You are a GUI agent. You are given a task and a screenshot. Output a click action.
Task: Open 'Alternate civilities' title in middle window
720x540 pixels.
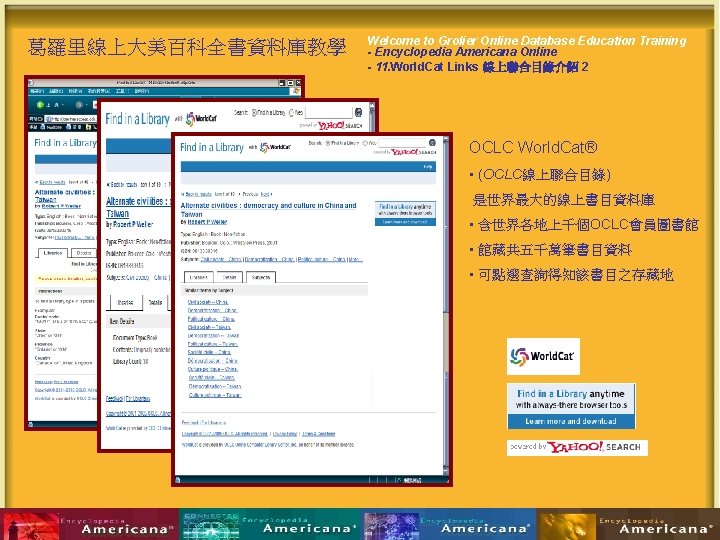(138, 207)
